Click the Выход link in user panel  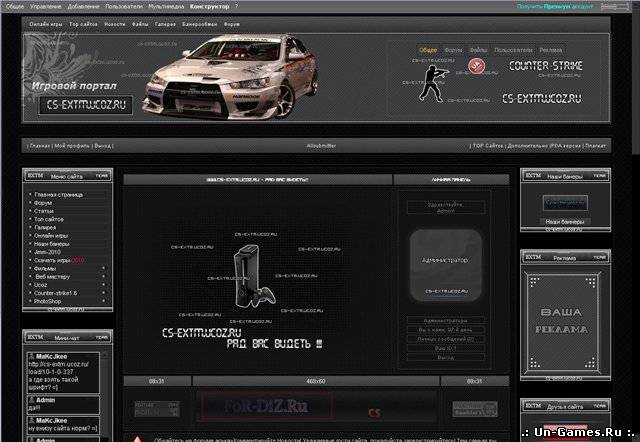pyautogui.click(x=431, y=357)
